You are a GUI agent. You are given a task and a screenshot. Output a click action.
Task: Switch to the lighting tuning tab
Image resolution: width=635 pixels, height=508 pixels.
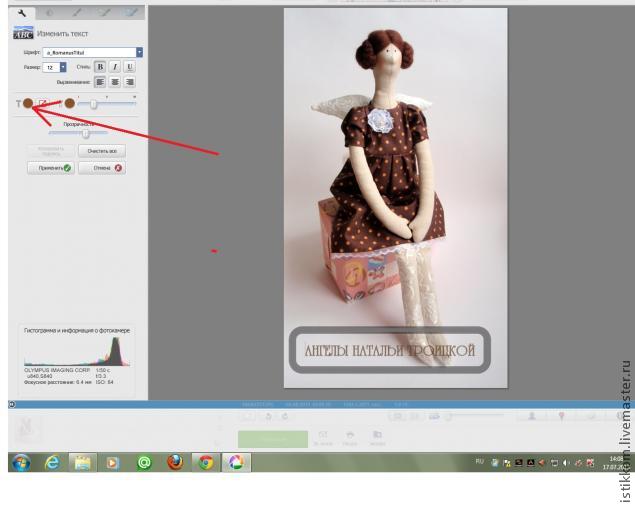[49, 13]
